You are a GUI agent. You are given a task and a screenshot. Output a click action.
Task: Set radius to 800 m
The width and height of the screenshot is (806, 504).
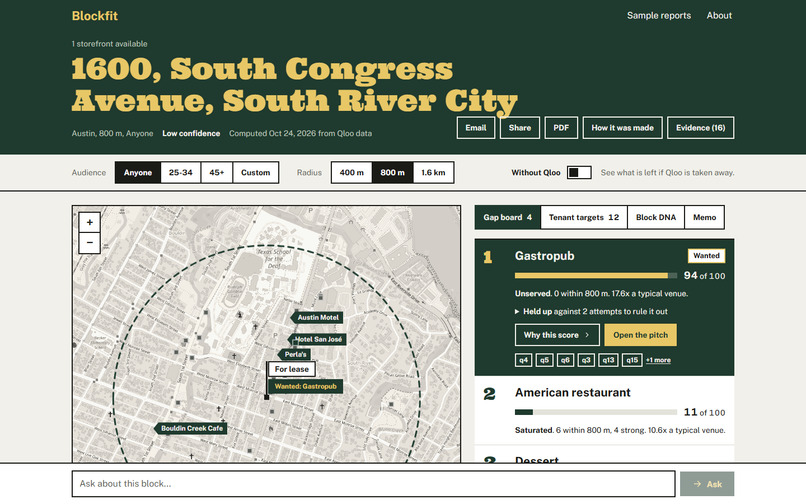pyautogui.click(x=392, y=172)
